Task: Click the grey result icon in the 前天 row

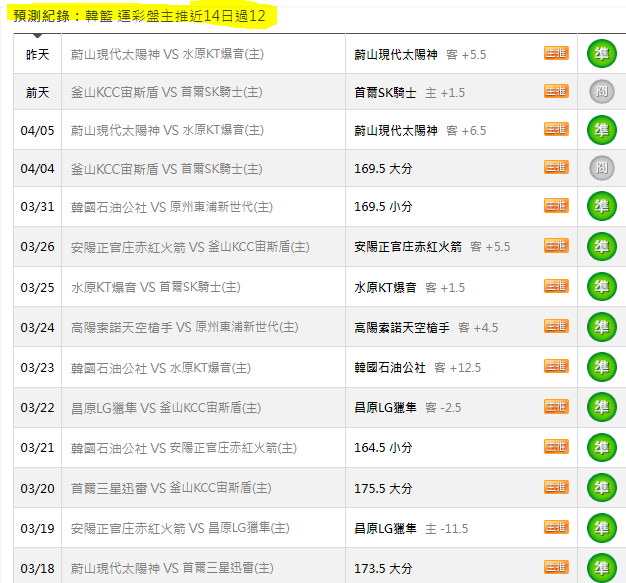Action: 602,92
